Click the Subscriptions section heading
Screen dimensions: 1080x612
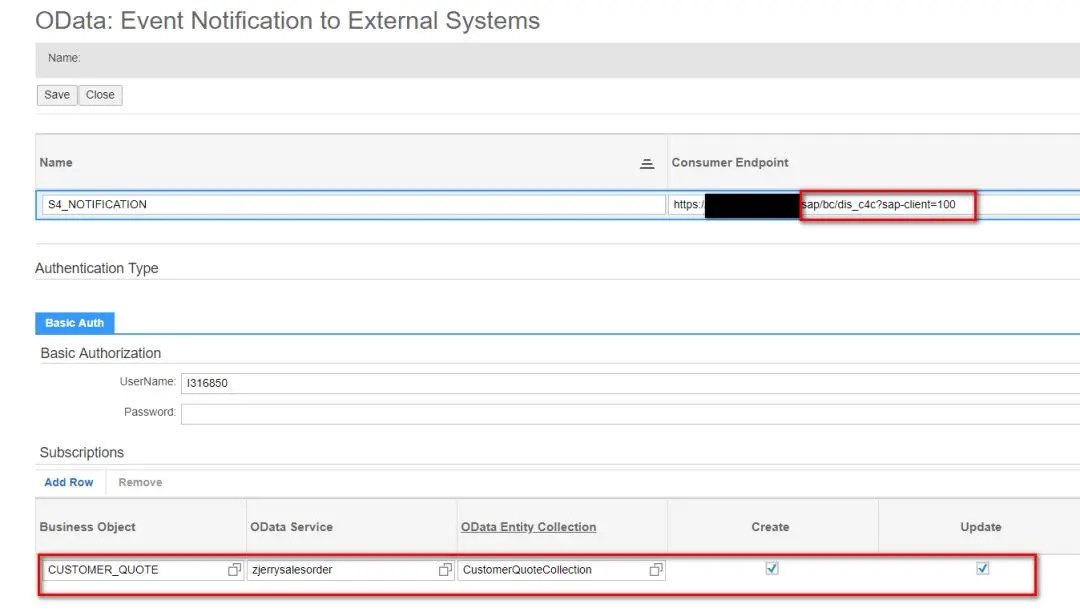[82, 452]
